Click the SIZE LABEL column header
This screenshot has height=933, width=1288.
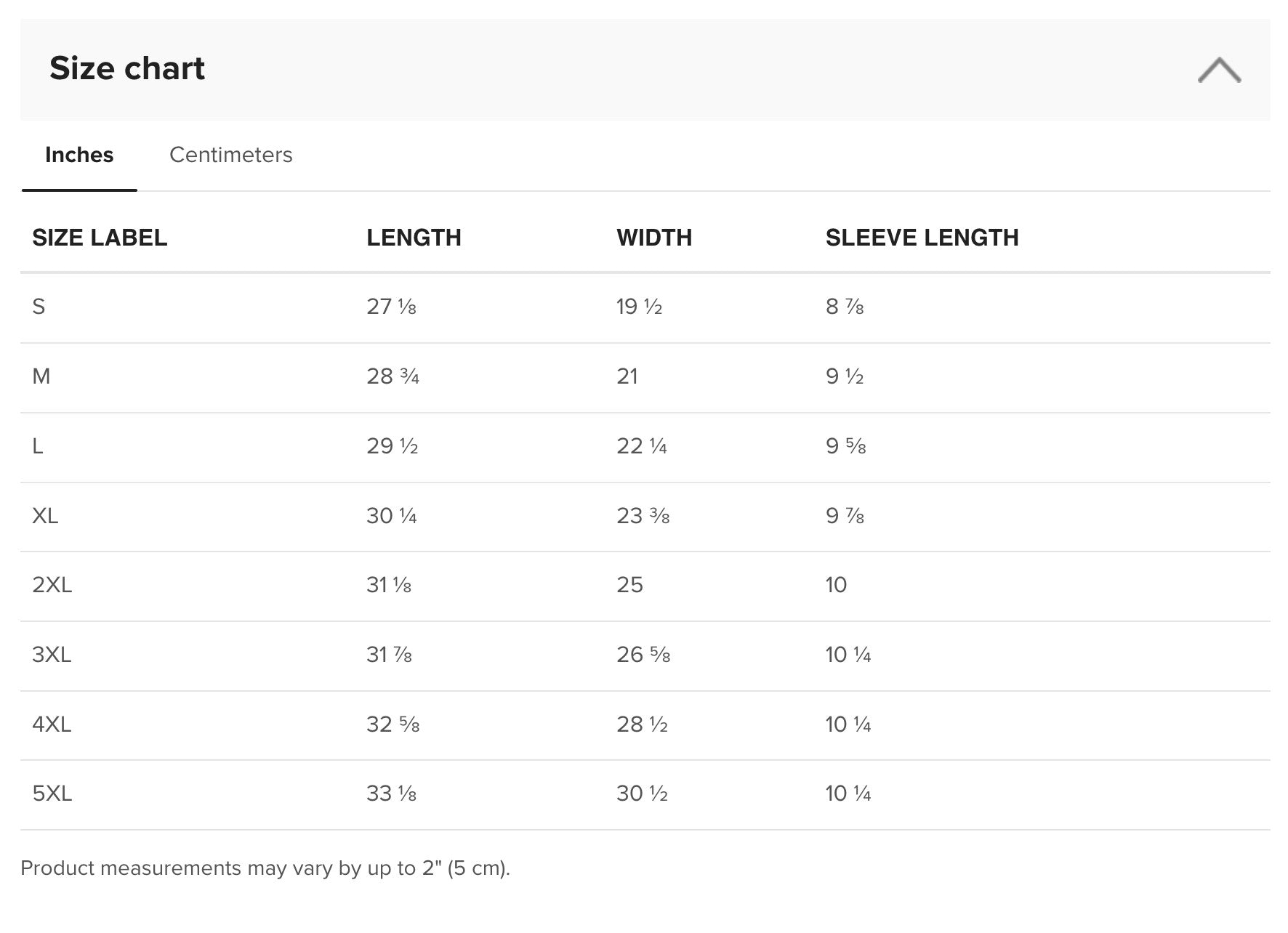pyautogui.click(x=100, y=238)
